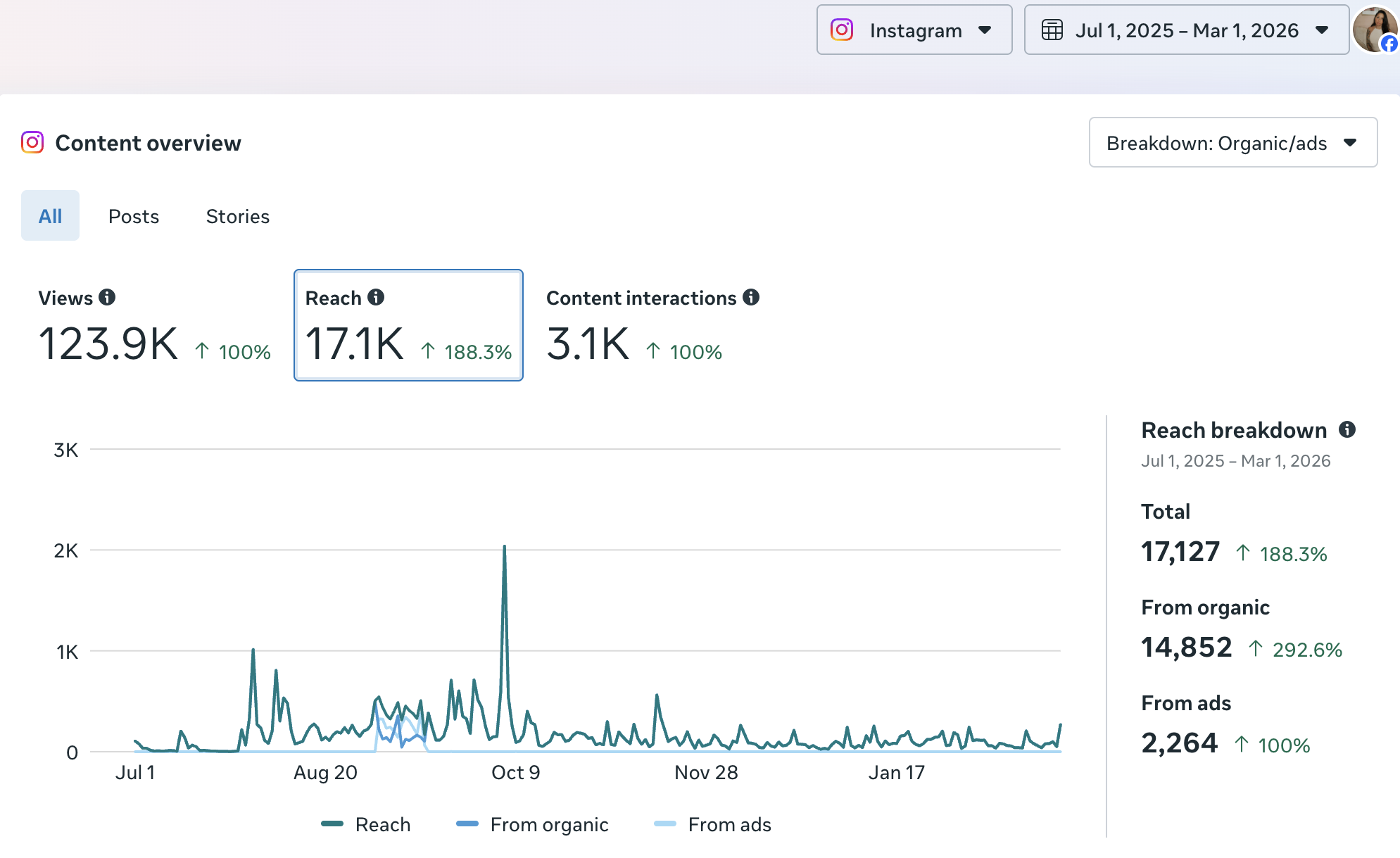
Task: Click the Reach breakdown info icon
Action: pos(1347,429)
